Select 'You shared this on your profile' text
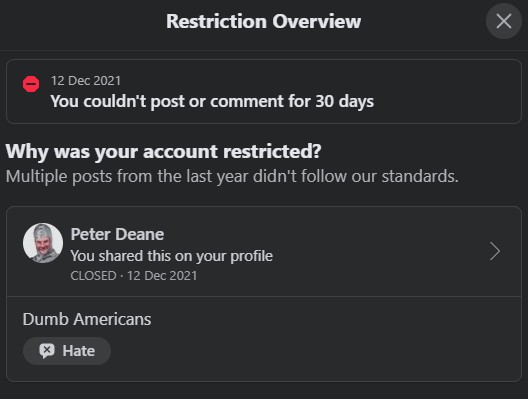Screen dimensions: 528x399 pyautogui.click(x=172, y=256)
